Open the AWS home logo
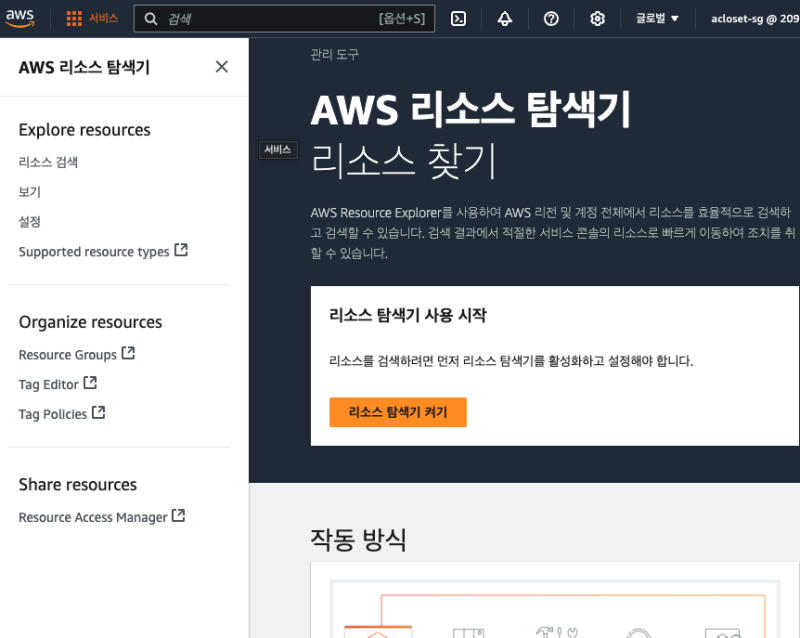 coord(20,18)
